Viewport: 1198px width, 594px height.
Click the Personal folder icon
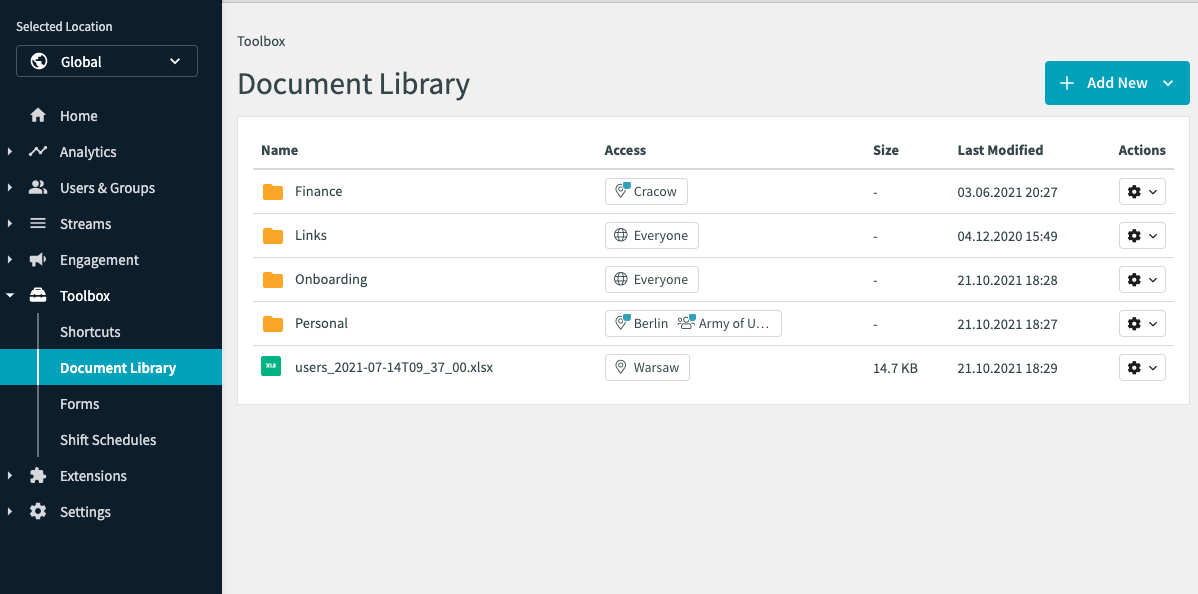(273, 324)
